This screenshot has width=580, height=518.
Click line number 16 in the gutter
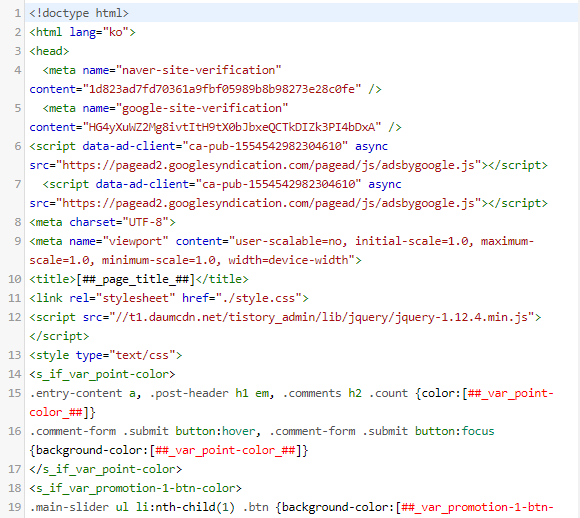[15, 431]
